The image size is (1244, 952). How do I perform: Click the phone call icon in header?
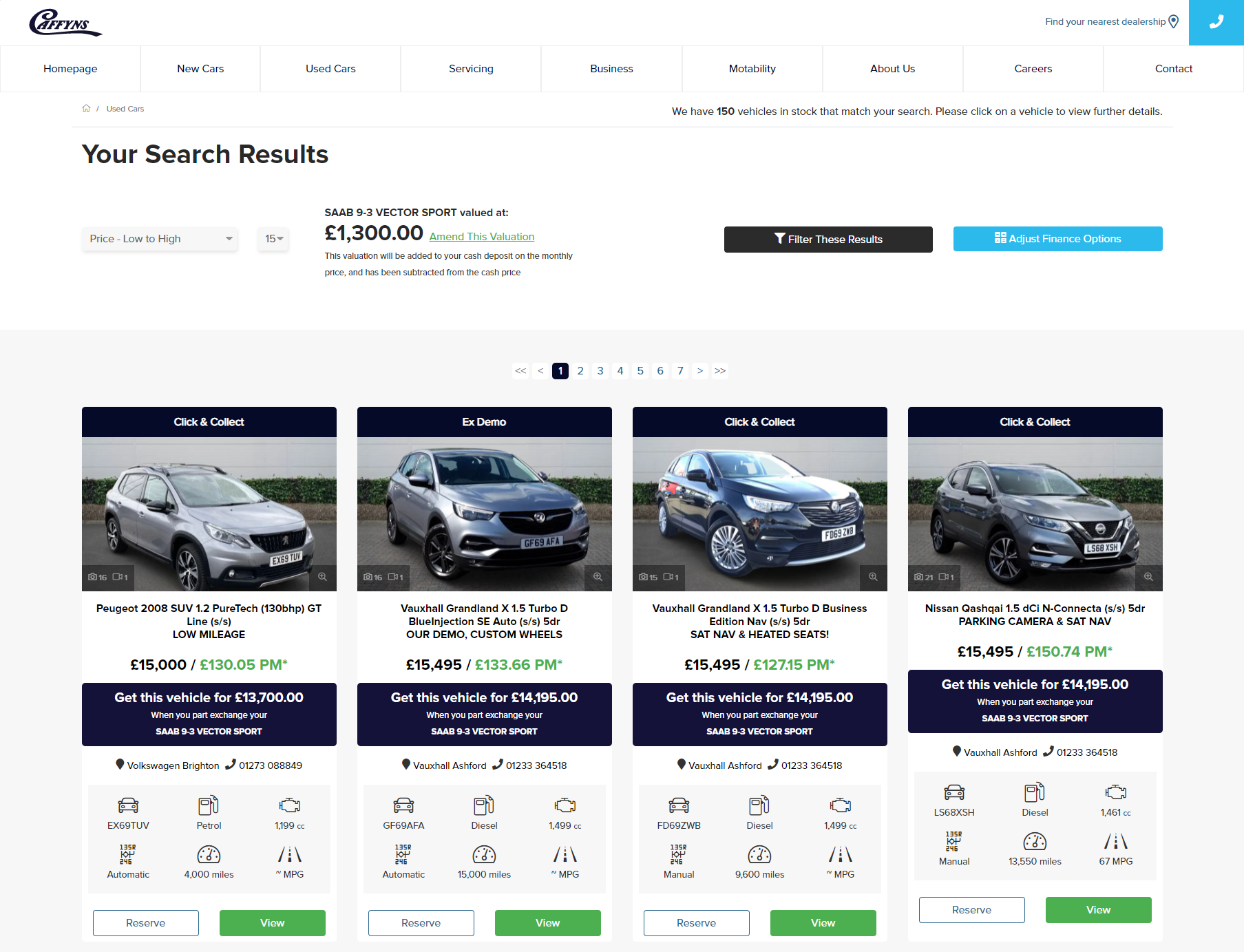(1216, 22)
